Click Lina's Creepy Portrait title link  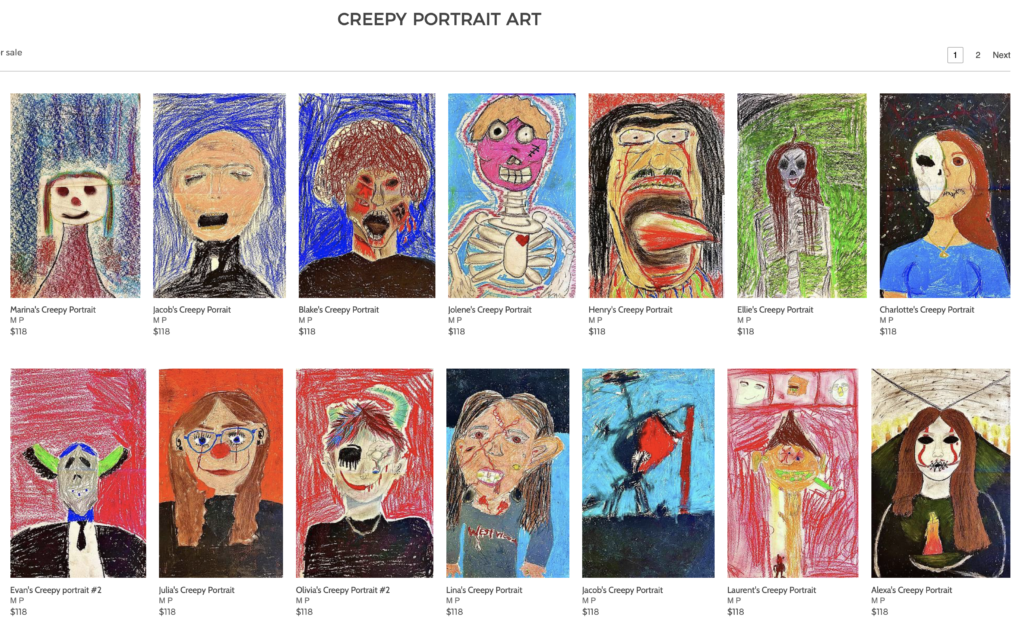point(484,590)
